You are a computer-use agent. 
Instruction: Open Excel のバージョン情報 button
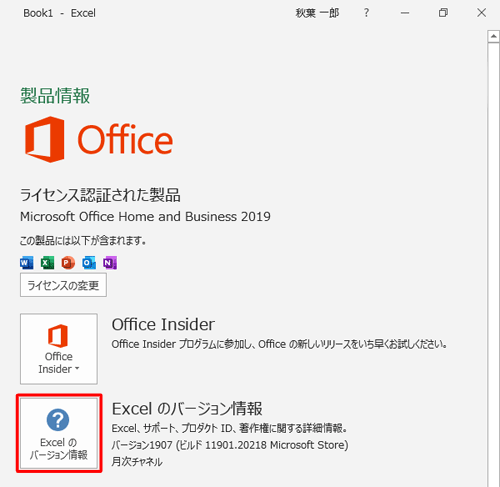59,433
